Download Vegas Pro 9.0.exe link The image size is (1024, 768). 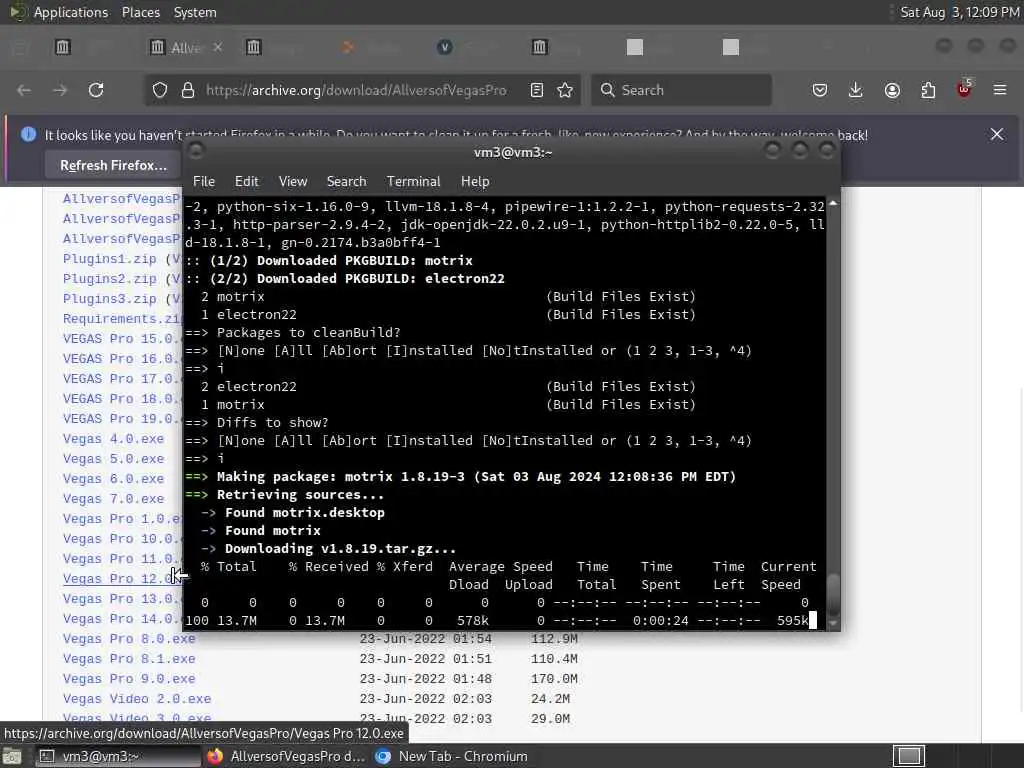pyautogui.click(x=129, y=679)
